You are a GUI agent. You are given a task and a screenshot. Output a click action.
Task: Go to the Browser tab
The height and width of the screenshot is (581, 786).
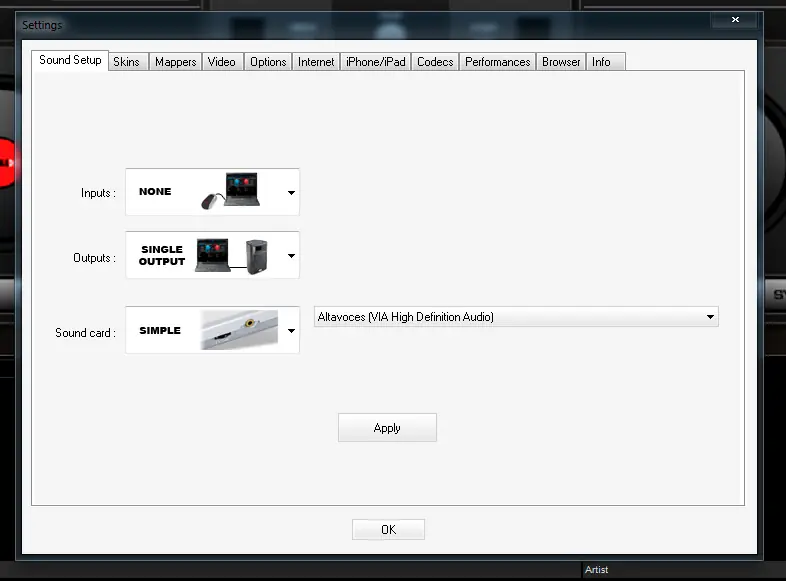561,62
